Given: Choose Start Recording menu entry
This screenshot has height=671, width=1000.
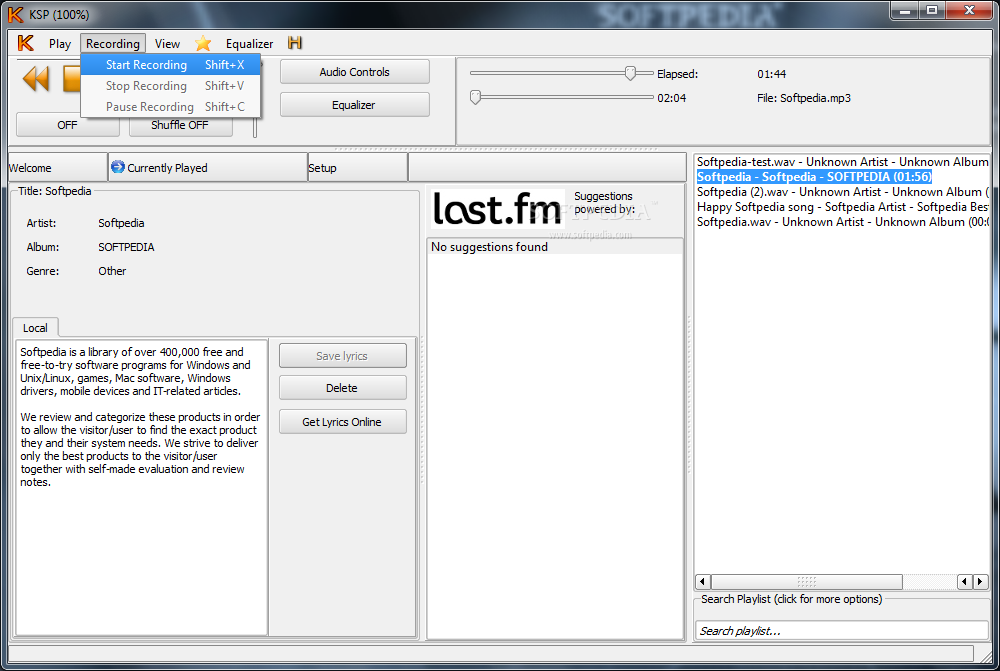Looking at the screenshot, I should [x=171, y=64].
